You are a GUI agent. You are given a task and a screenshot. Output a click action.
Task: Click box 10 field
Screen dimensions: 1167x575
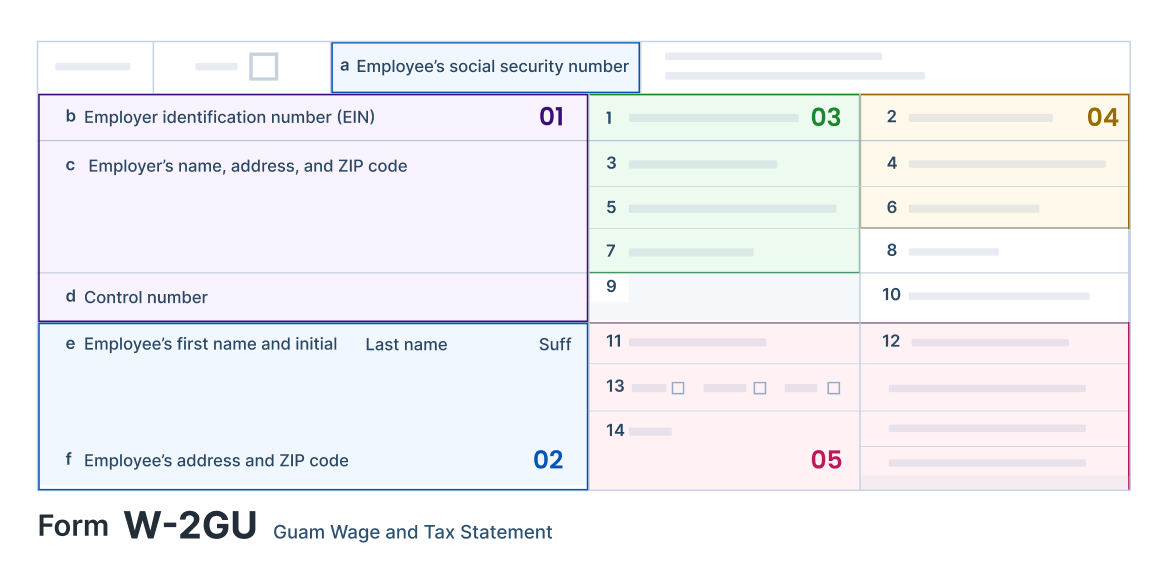994,298
